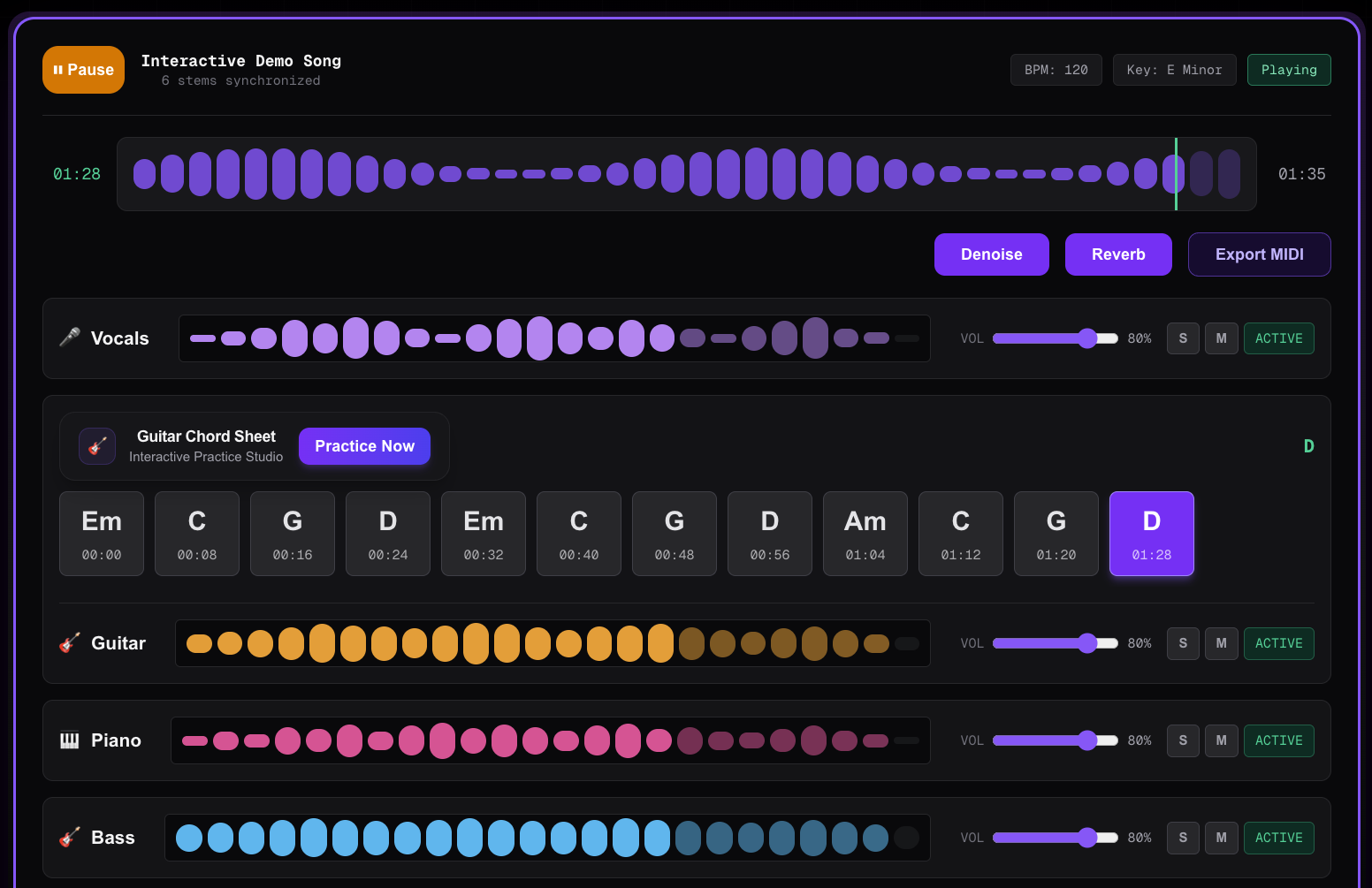Toggle the Bass ACTIVE status
1372x888 pixels.
coord(1278,838)
